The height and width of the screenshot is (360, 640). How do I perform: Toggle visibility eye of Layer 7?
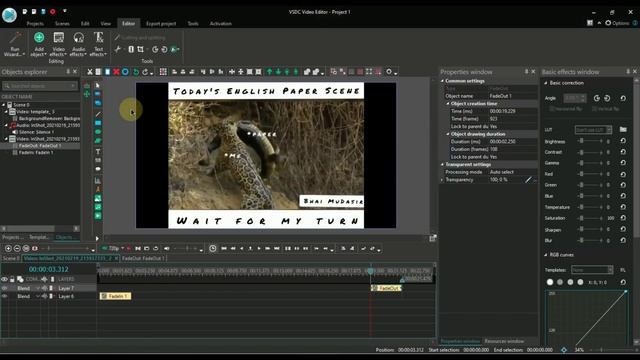4,288
